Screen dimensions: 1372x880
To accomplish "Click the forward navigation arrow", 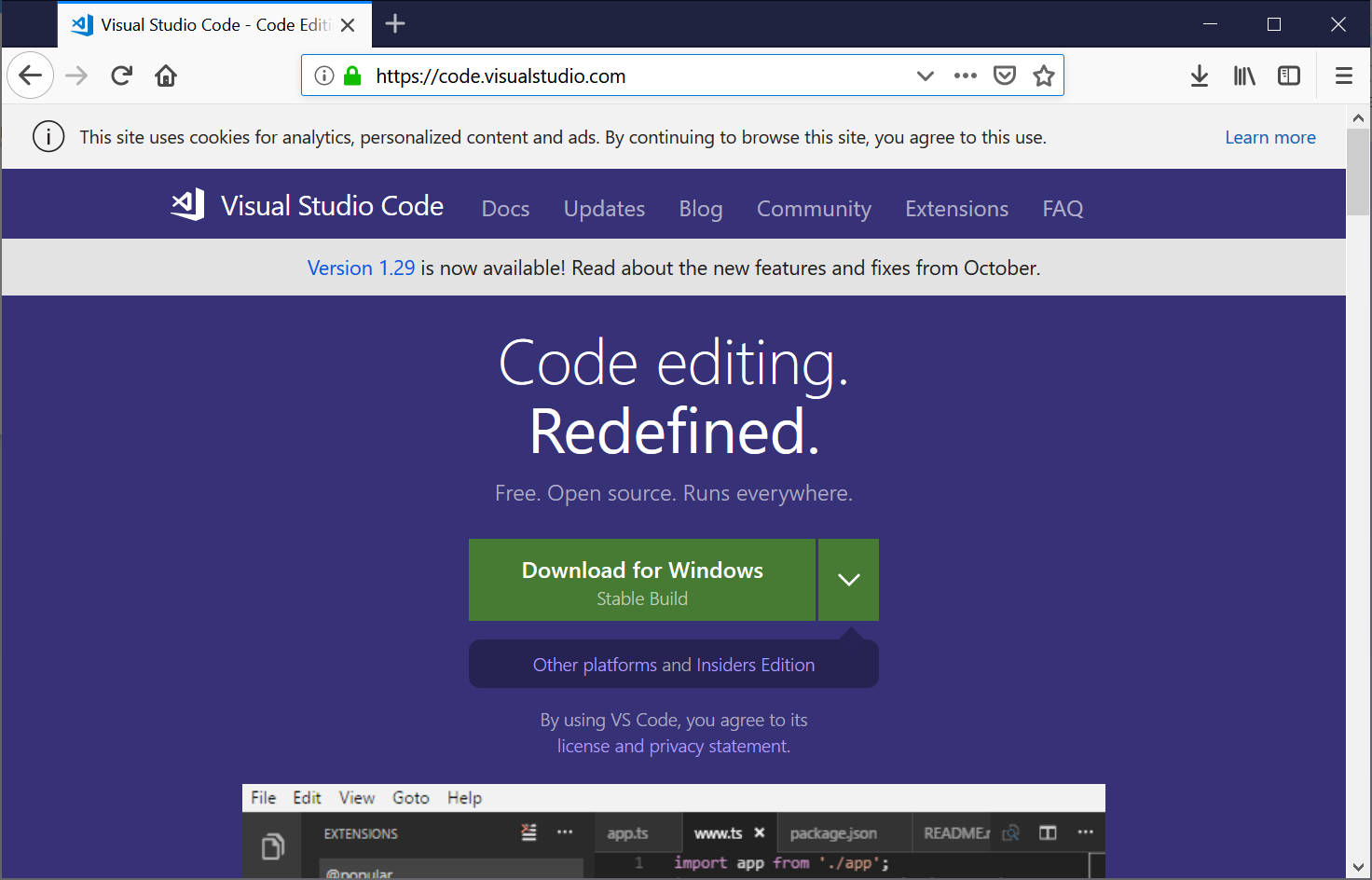I will (76, 76).
